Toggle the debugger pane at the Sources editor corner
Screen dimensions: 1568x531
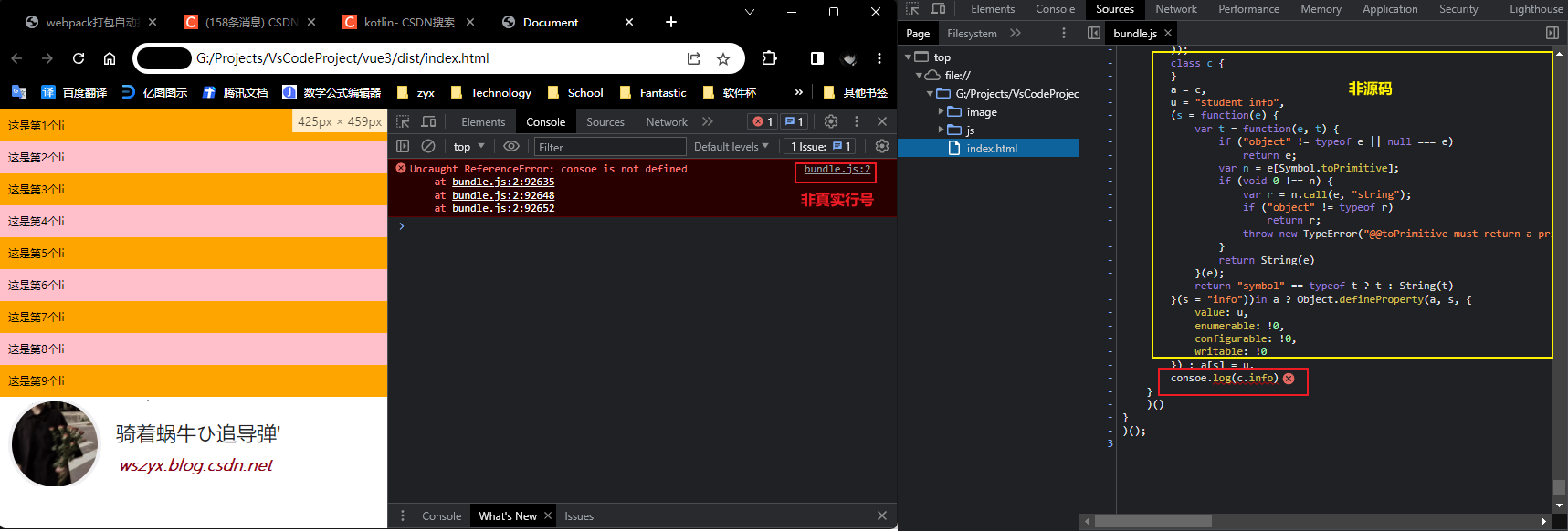(x=1552, y=33)
